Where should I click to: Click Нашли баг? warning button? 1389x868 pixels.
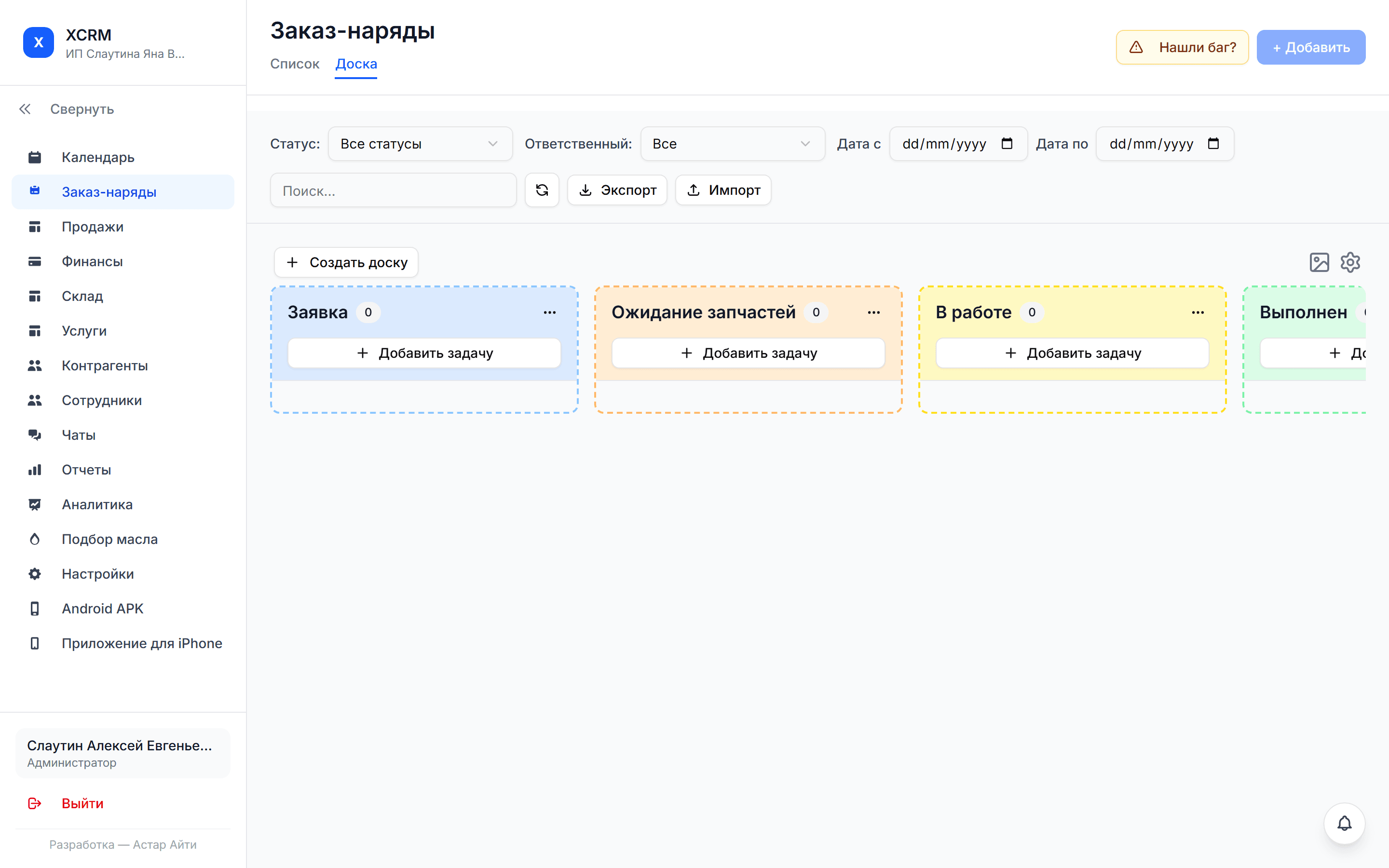coord(1183,47)
